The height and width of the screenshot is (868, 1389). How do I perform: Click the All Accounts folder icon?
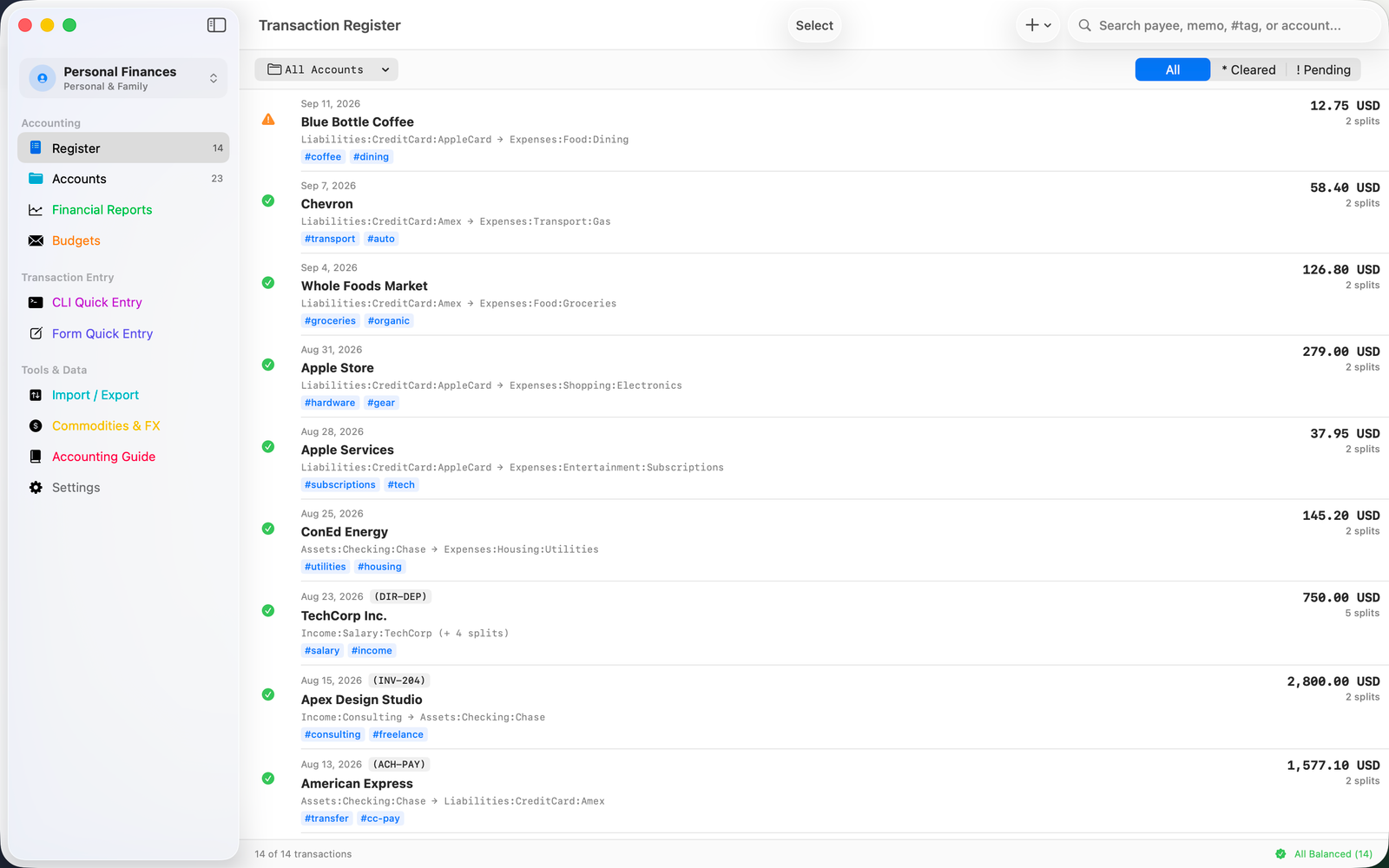(274, 69)
